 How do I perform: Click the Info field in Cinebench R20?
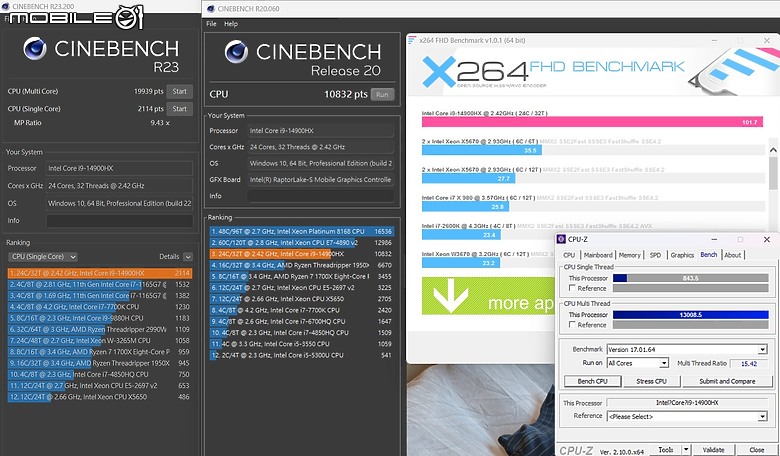tap(321, 196)
